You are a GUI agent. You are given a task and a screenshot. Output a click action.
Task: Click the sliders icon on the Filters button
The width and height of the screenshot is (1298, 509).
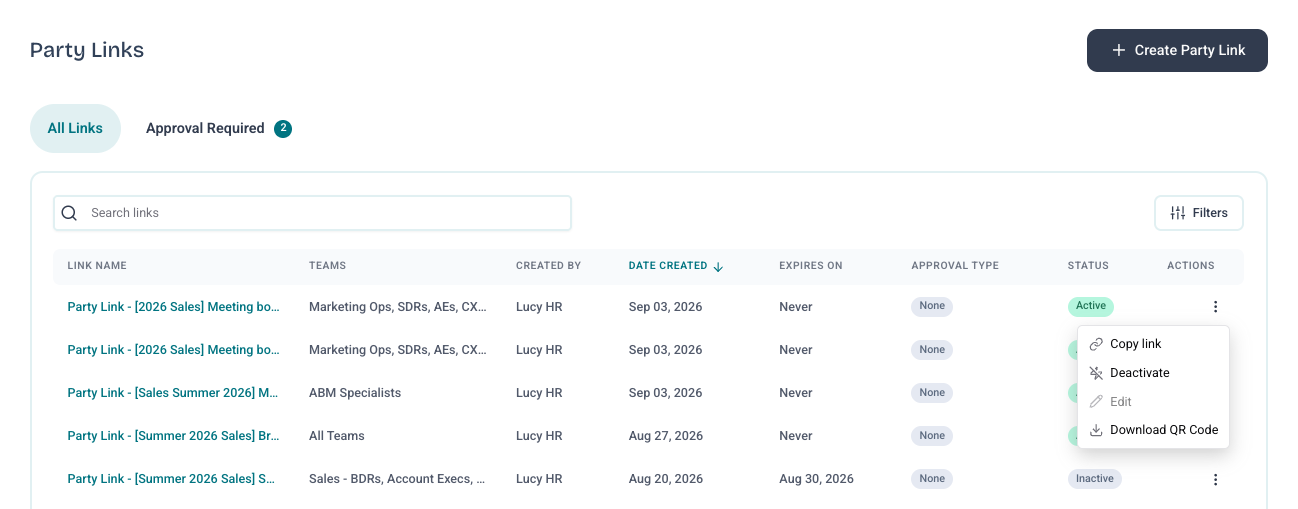[x=1178, y=213]
